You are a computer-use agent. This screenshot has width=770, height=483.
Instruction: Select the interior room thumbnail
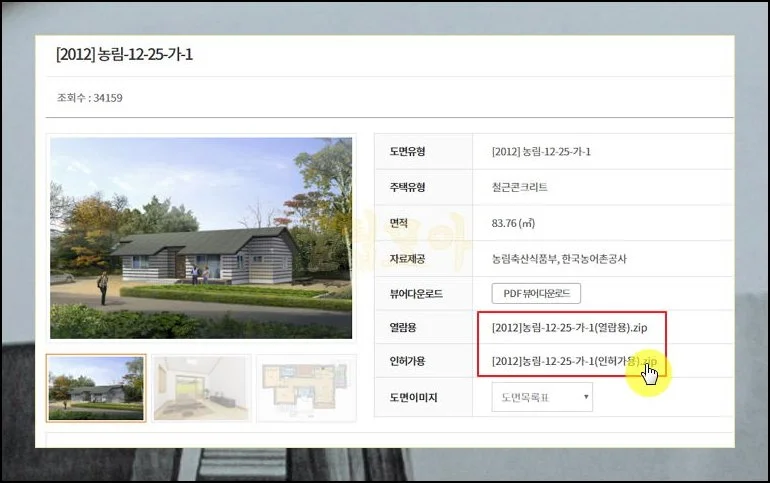click(x=201, y=388)
